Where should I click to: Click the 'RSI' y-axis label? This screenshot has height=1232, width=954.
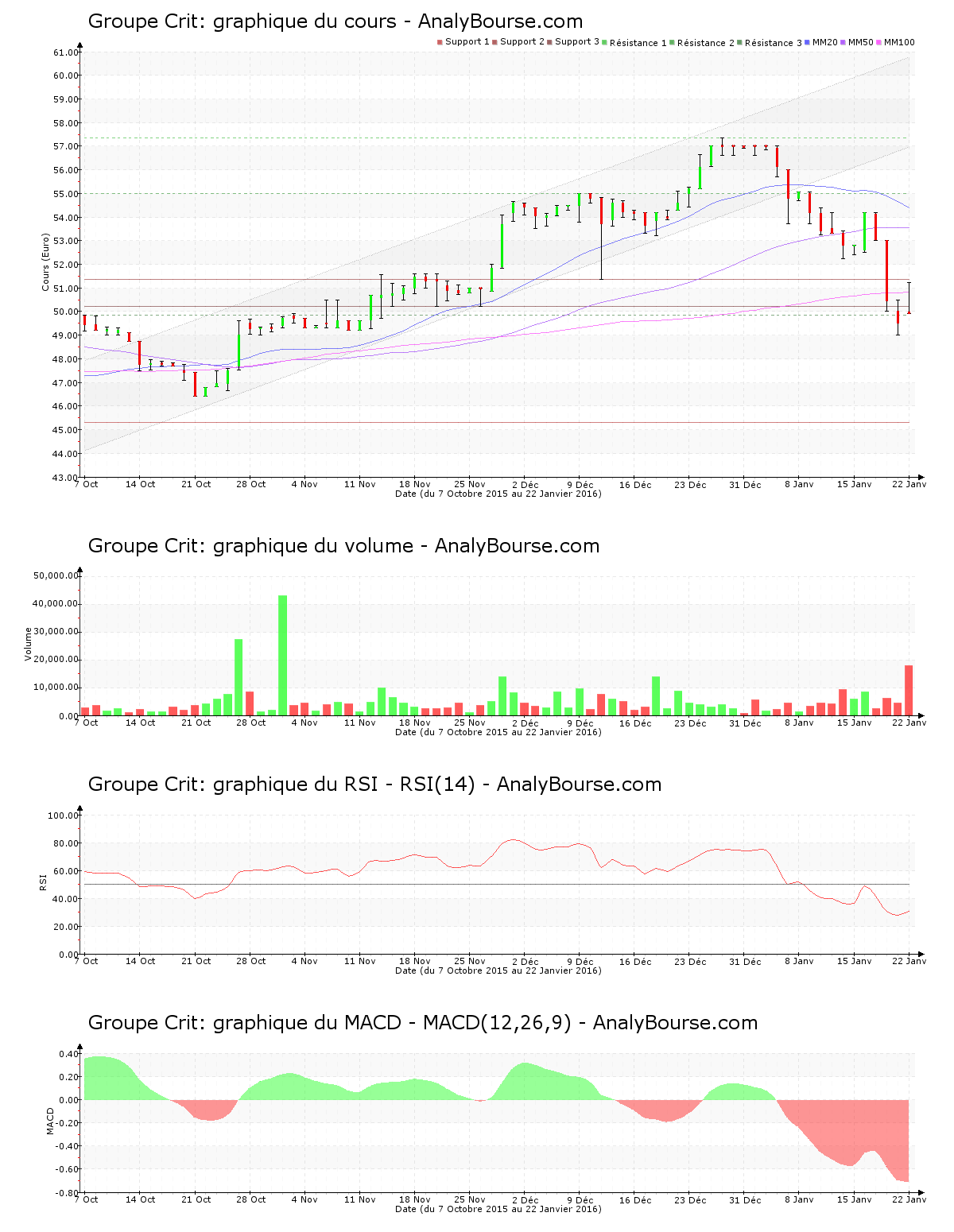point(43,881)
